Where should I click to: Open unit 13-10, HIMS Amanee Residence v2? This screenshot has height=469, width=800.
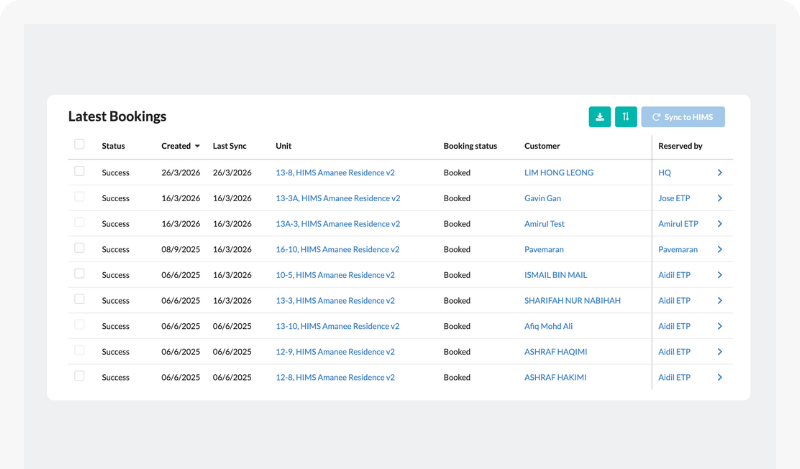coord(337,326)
